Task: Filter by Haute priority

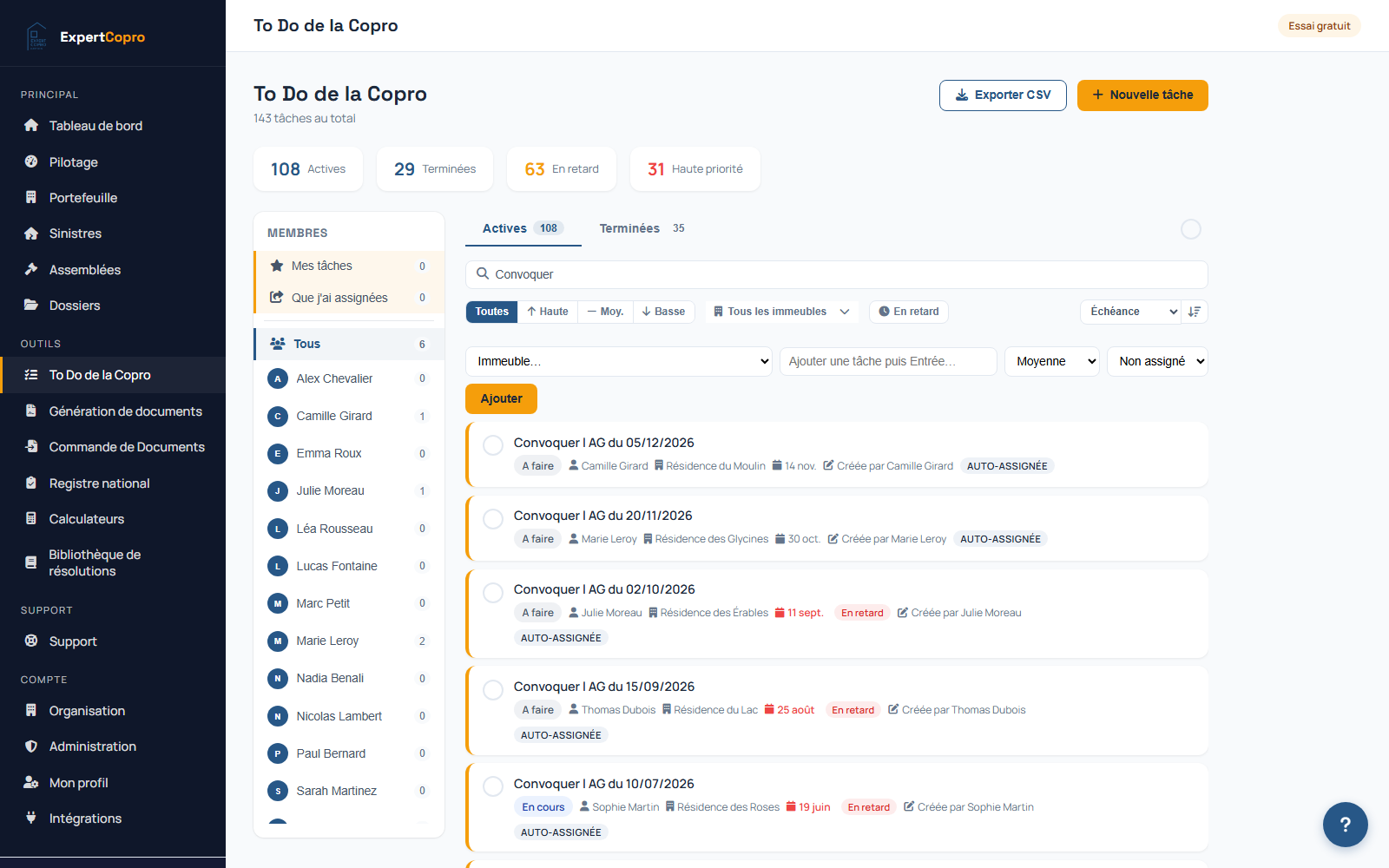Action: (548, 312)
